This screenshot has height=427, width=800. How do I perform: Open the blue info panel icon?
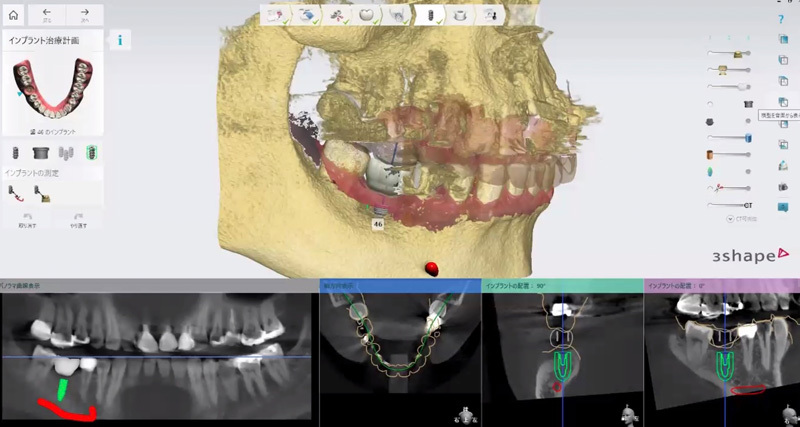point(120,40)
